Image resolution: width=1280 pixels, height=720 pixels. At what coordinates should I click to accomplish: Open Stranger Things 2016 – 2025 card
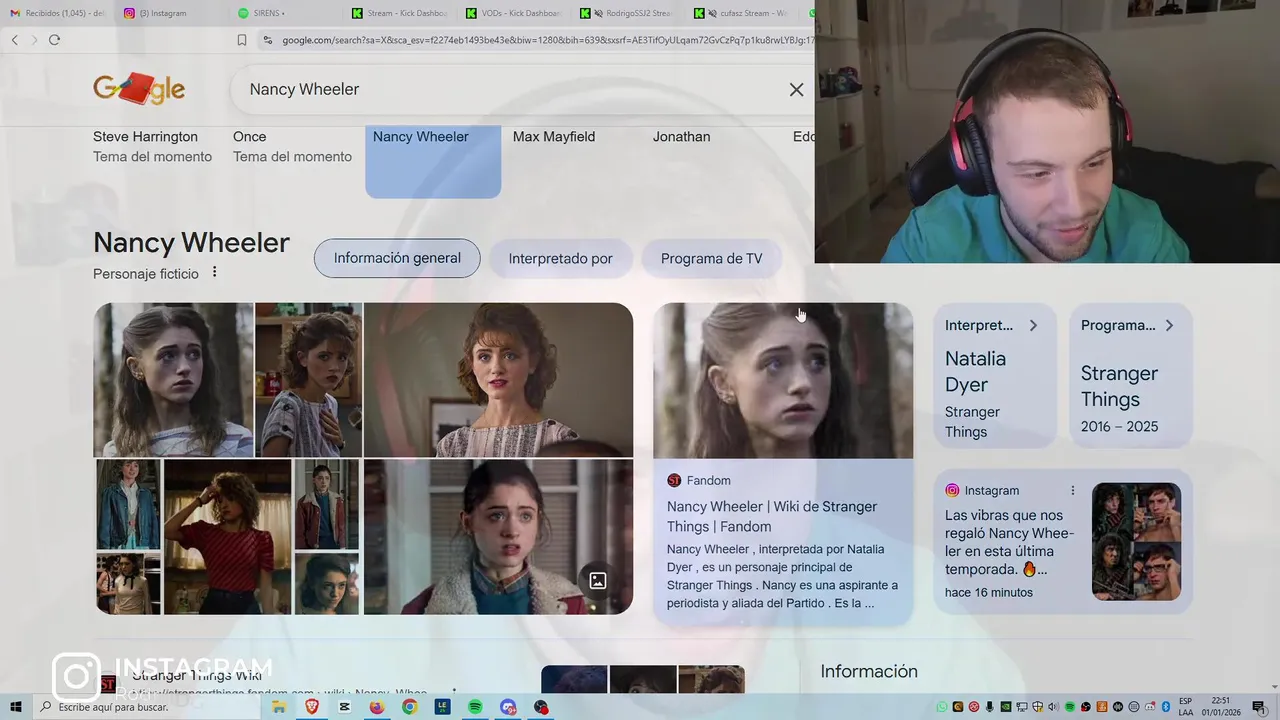pyautogui.click(x=1131, y=375)
